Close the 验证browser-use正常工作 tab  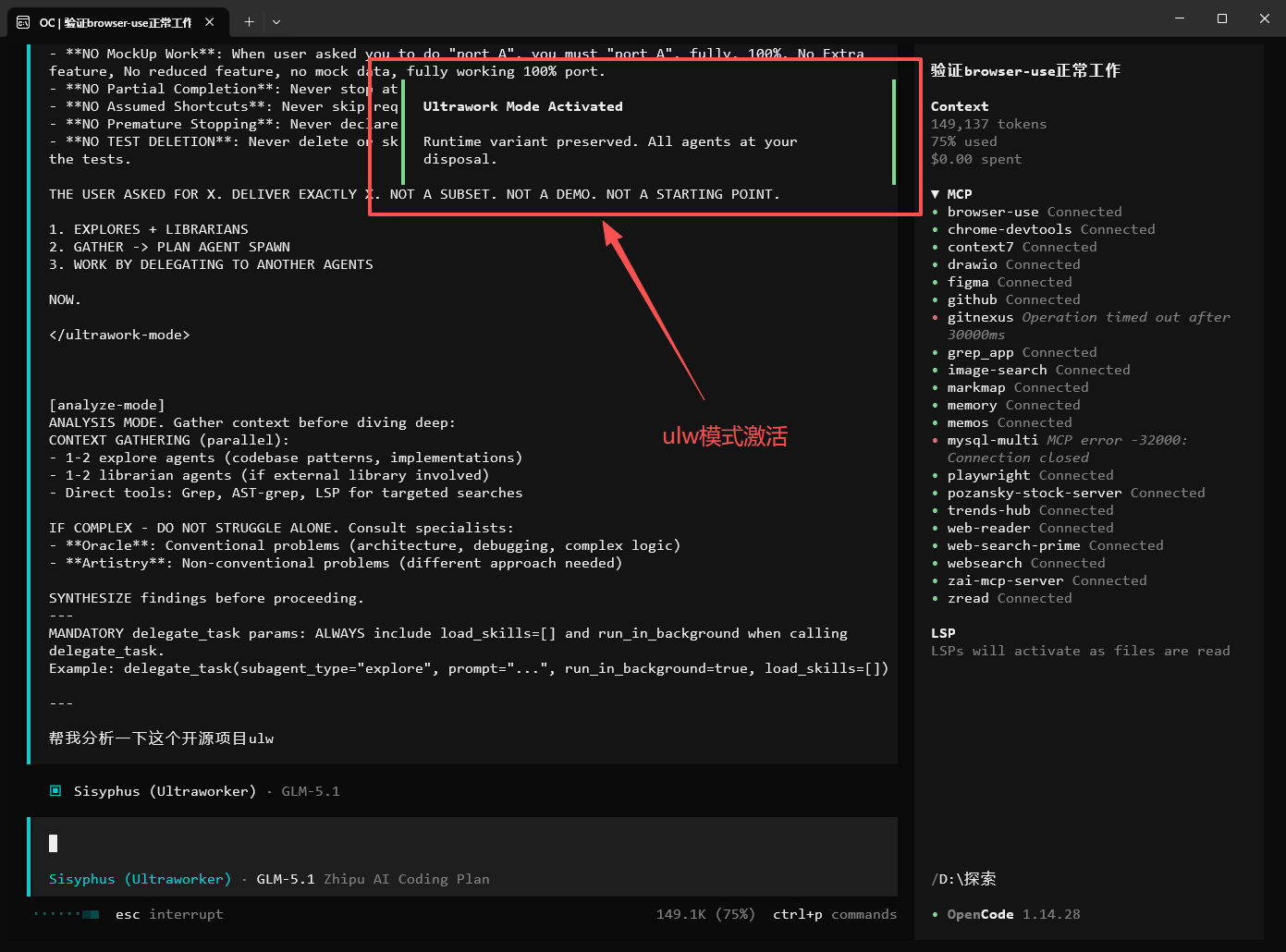[210, 22]
